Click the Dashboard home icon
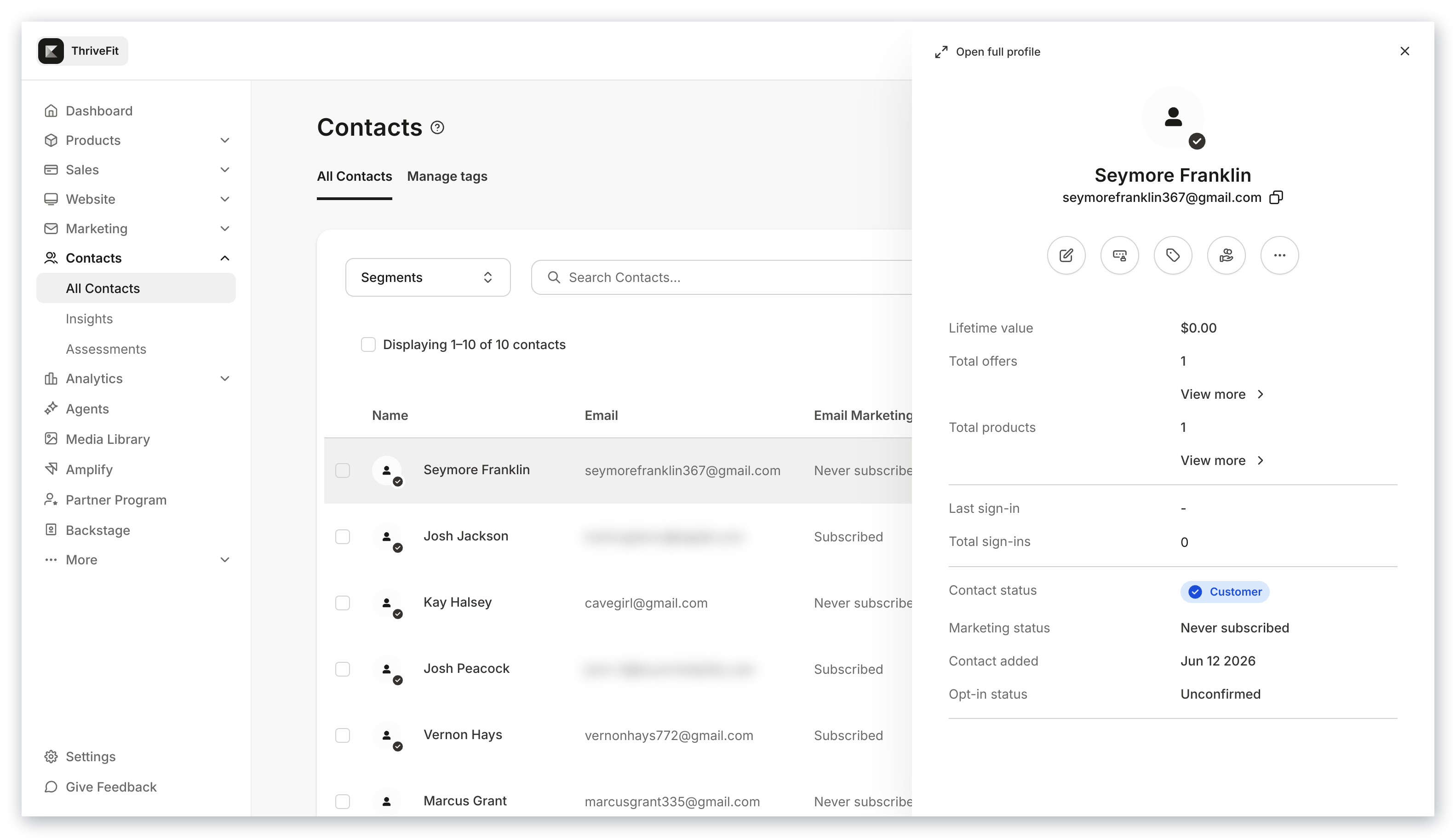This screenshot has height=838, width=1456. pos(51,110)
